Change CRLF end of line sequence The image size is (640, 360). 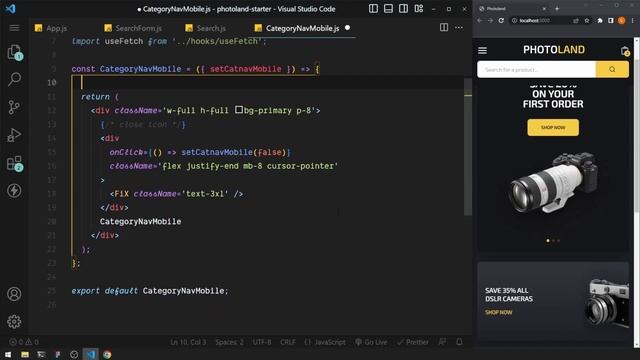tap(288, 342)
